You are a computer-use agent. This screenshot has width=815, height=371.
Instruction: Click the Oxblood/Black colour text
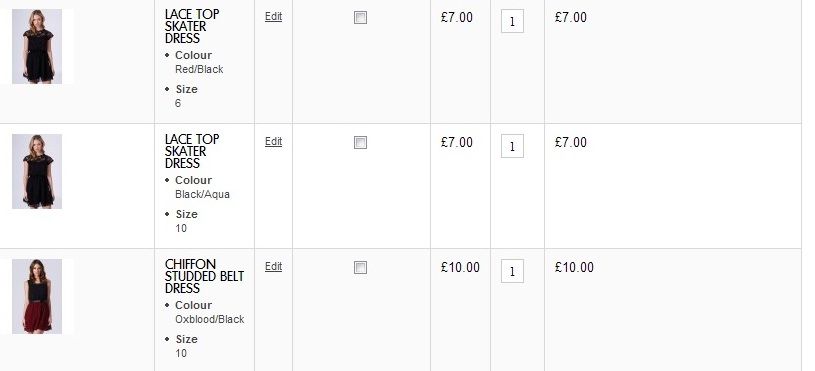pyautogui.click(x=209, y=319)
